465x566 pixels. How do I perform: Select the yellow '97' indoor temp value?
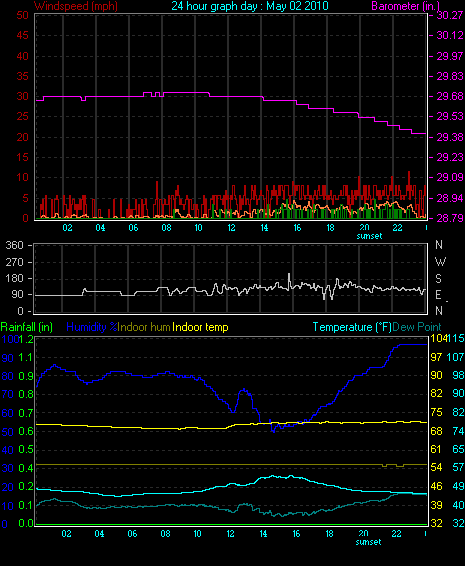436,357
